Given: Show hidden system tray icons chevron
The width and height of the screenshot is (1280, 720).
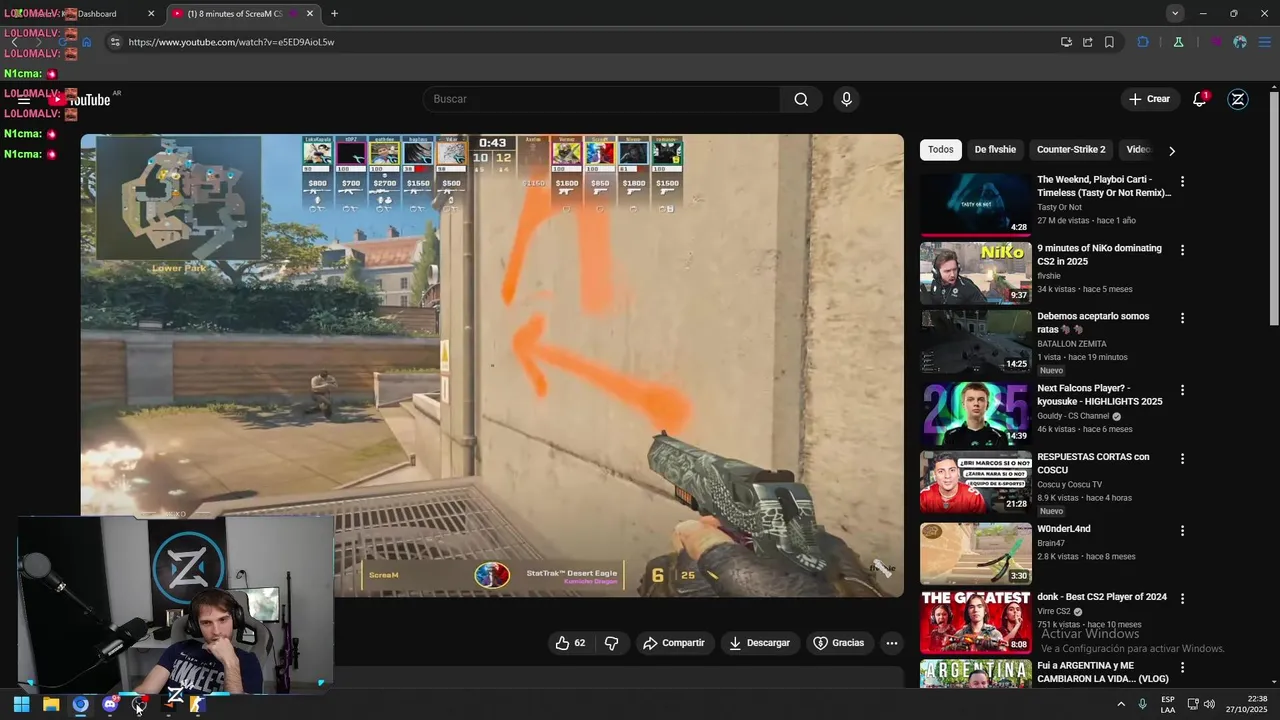Looking at the screenshot, I should pyautogui.click(x=1120, y=704).
